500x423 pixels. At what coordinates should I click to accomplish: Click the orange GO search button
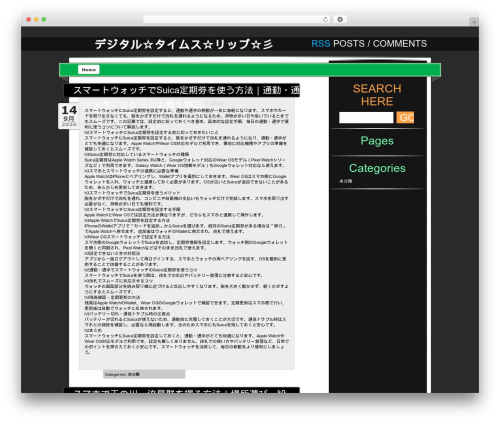click(x=405, y=117)
